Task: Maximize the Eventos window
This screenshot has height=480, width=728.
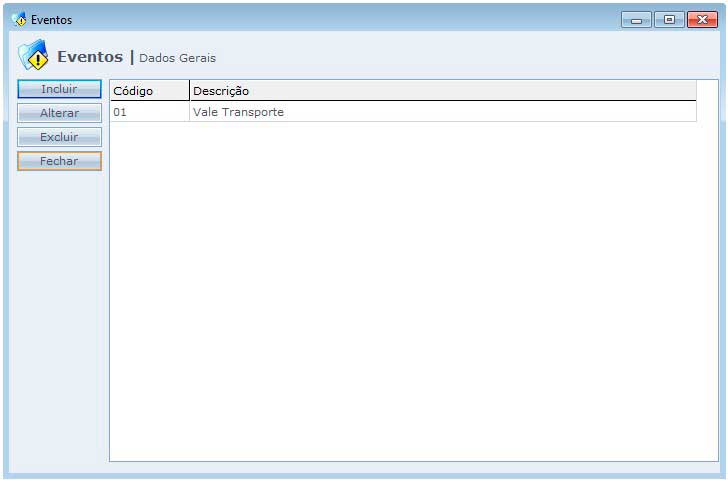Action: click(668, 19)
